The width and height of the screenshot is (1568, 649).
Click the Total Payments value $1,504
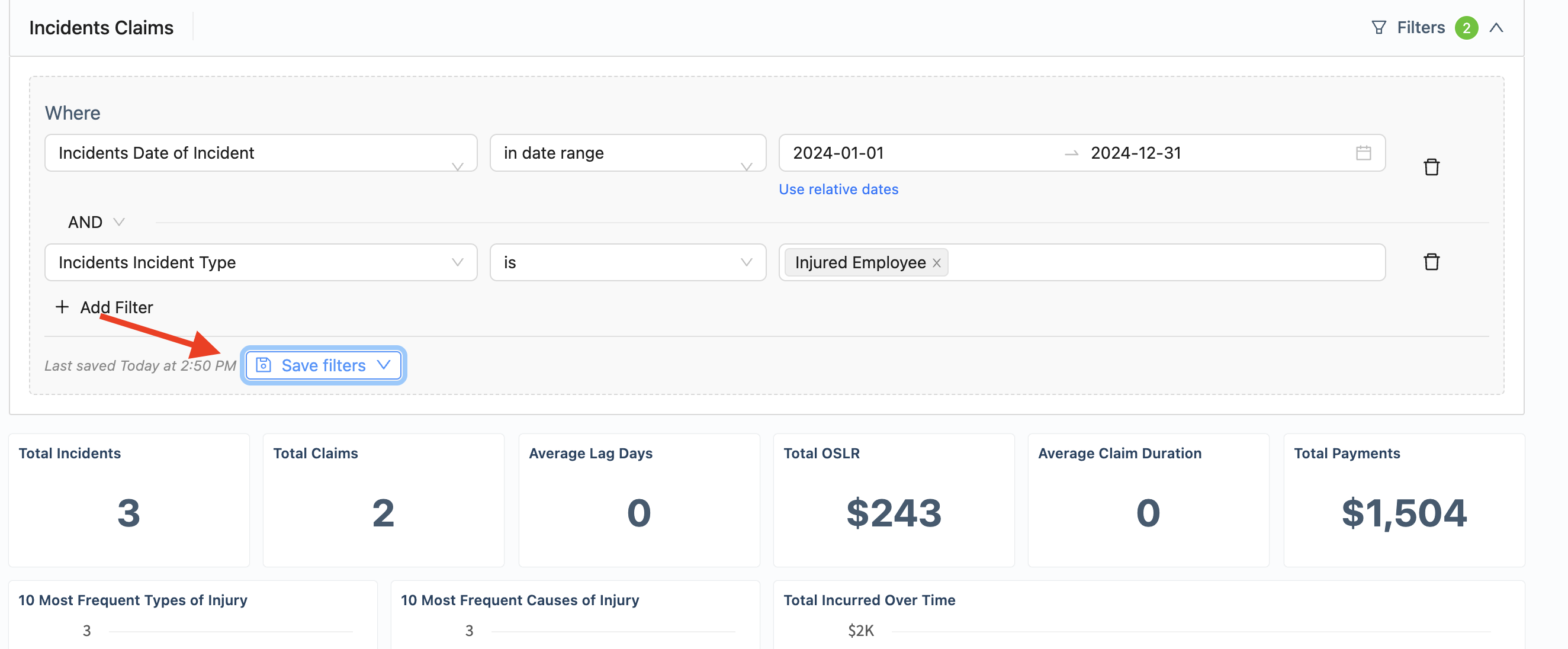point(1403,513)
